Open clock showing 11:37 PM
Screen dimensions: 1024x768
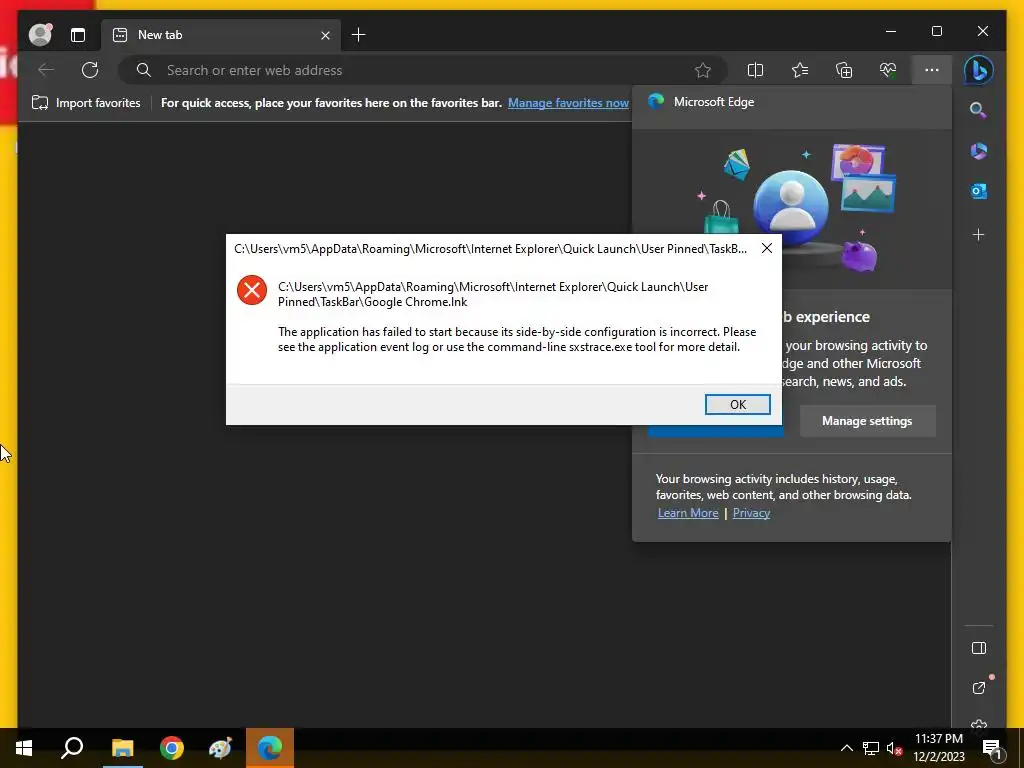938,748
